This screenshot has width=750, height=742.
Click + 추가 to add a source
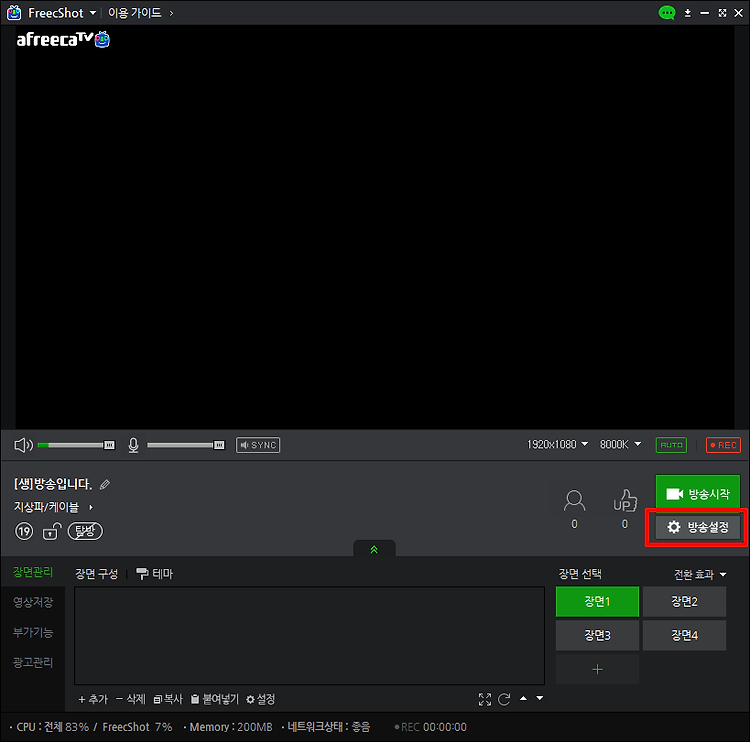tap(93, 699)
